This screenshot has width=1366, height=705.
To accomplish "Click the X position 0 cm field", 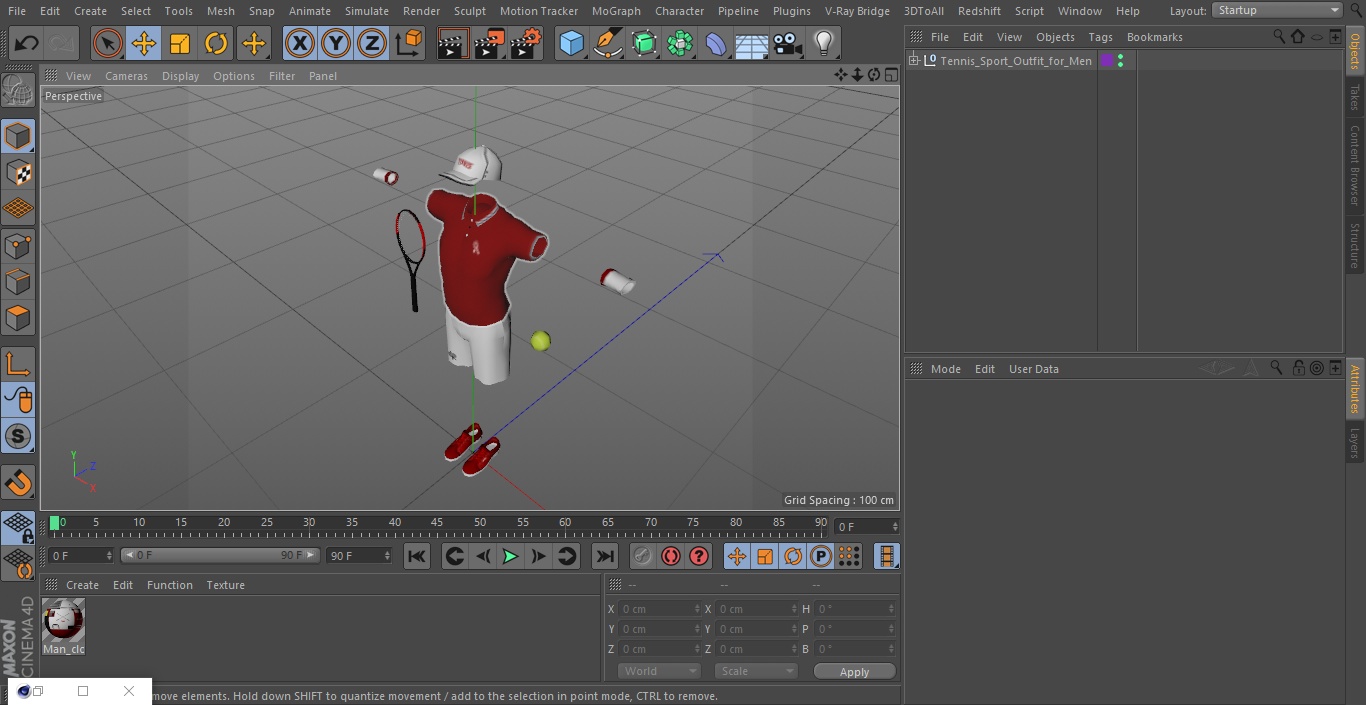I will pos(660,609).
